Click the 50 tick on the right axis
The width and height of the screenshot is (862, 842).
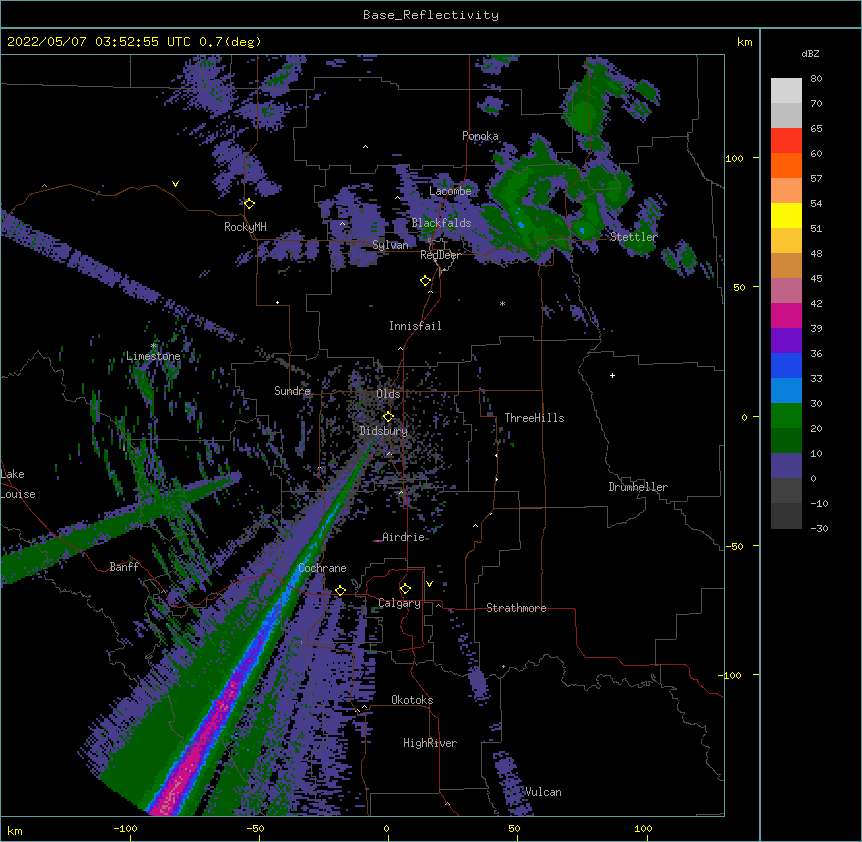tap(739, 287)
